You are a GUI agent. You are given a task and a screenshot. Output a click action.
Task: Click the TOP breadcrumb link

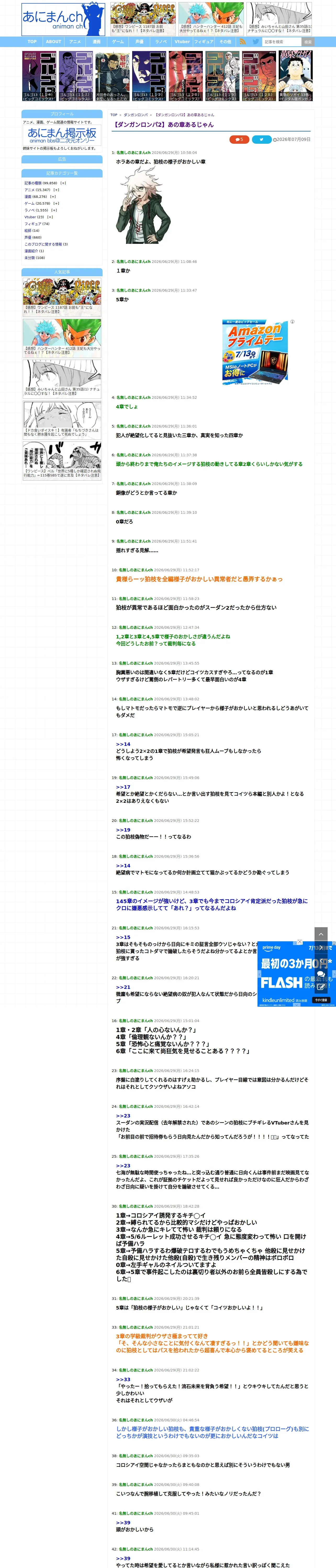click(x=114, y=114)
